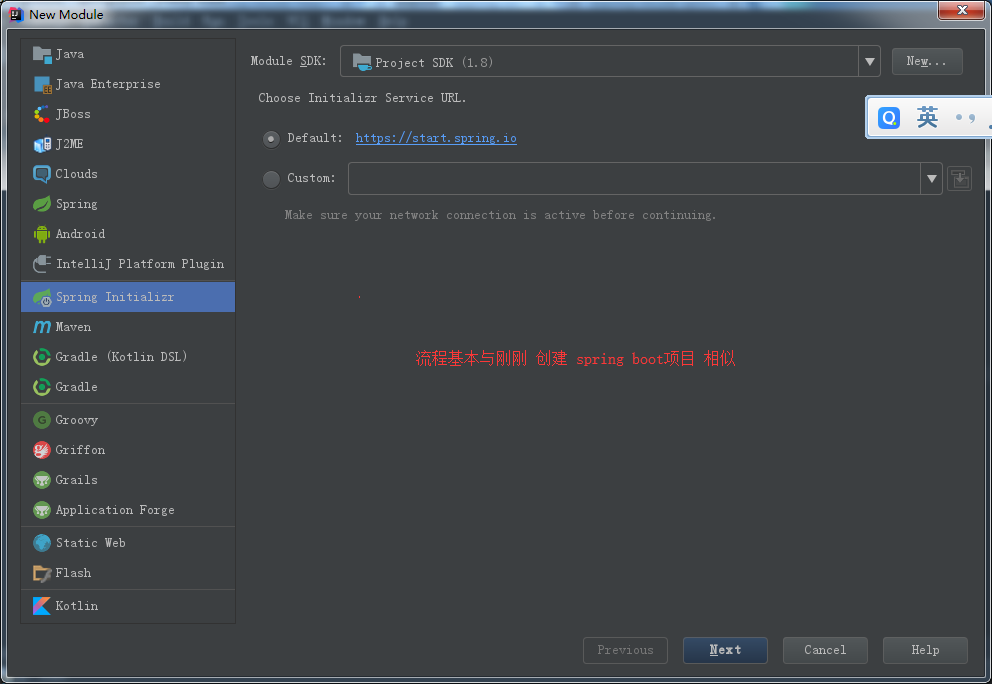The width and height of the screenshot is (992, 684).
Task: Click the Griffon text label
Action: point(80,450)
